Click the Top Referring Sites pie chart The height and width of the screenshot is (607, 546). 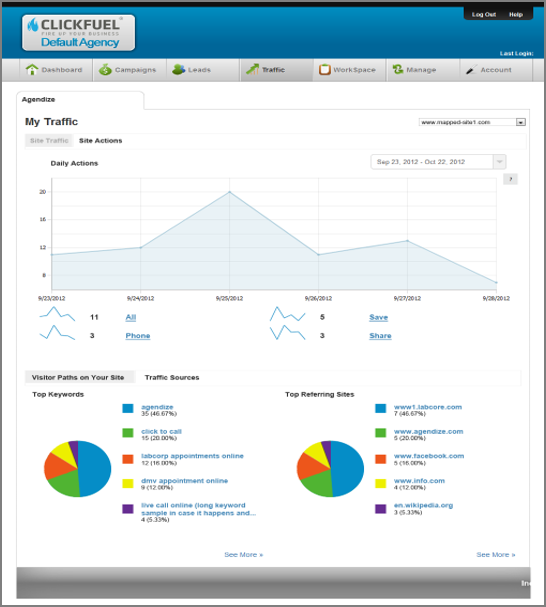coord(330,469)
